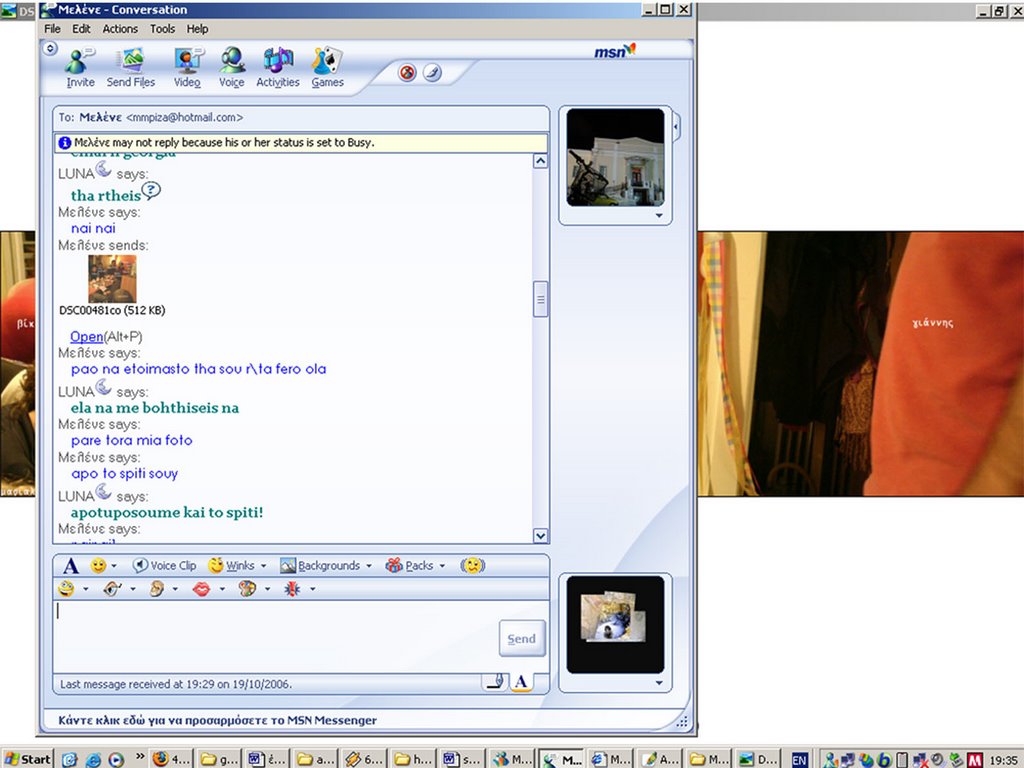Image resolution: width=1024 pixels, height=768 pixels.
Task: Click inside the message input field
Action: click(276, 635)
